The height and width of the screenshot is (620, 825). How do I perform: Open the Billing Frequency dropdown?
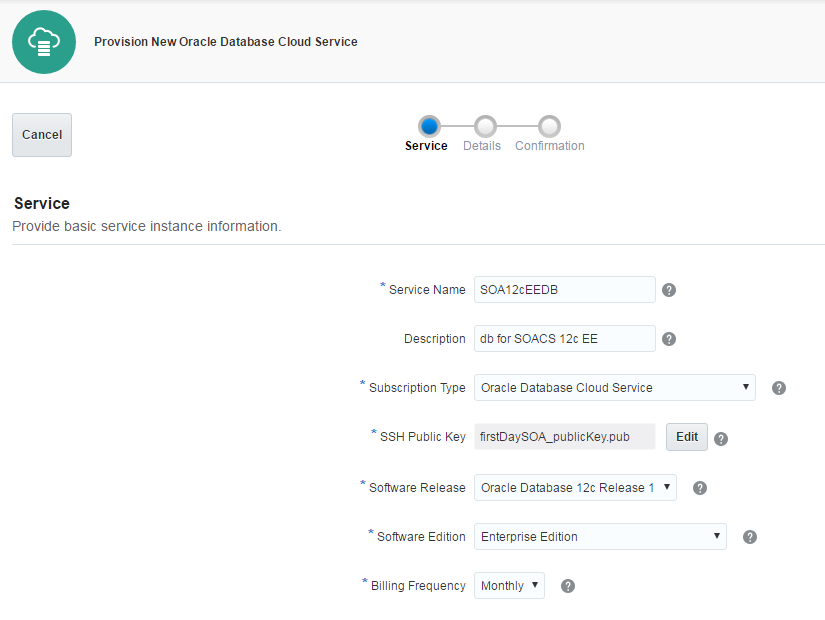(x=509, y=585)
